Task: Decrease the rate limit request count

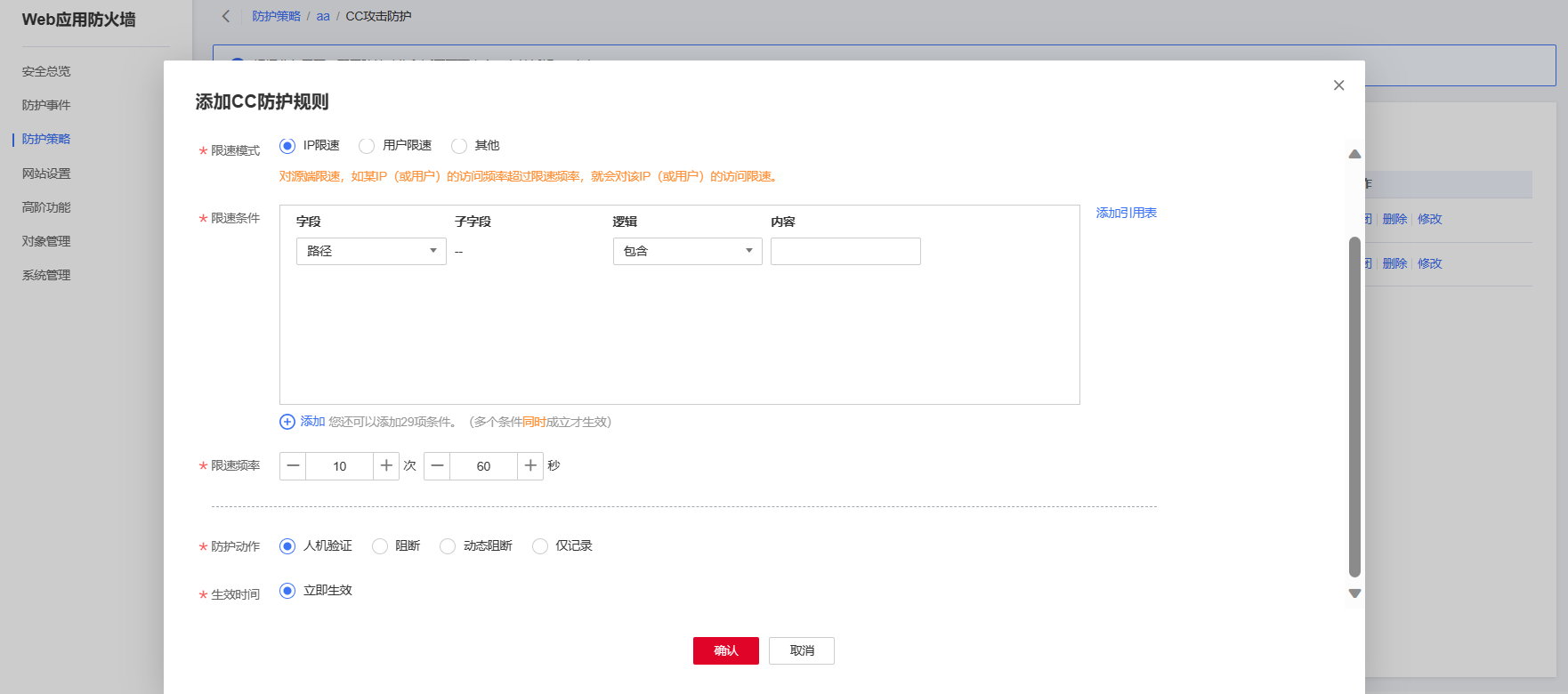Action: [293, 466]
